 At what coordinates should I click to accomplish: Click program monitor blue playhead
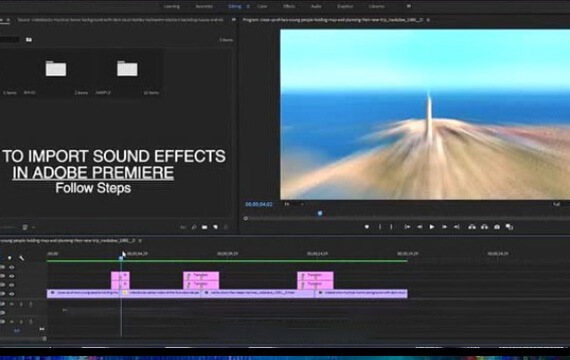click(x=320, y=213)
